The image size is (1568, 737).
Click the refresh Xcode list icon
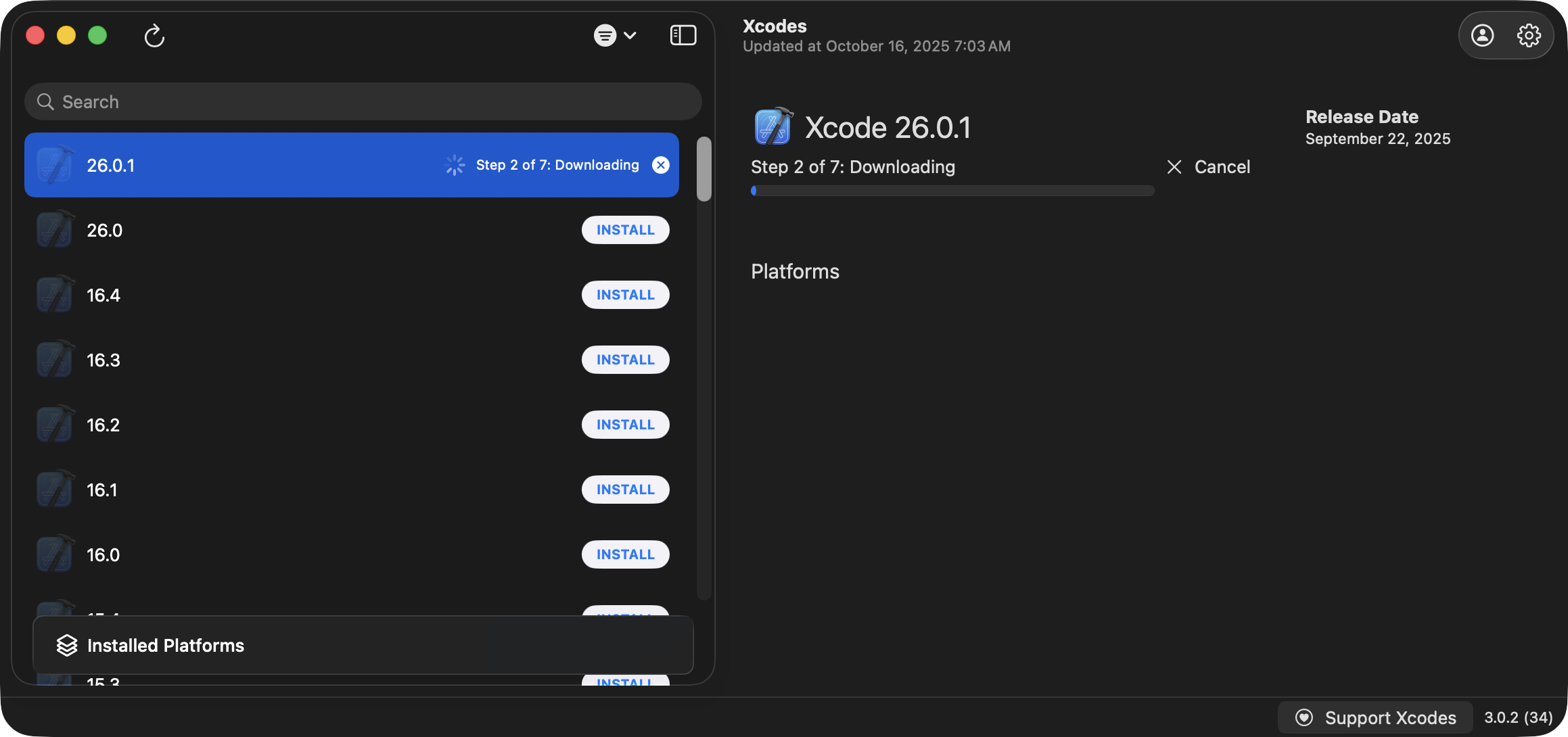(x=154, y=36)
